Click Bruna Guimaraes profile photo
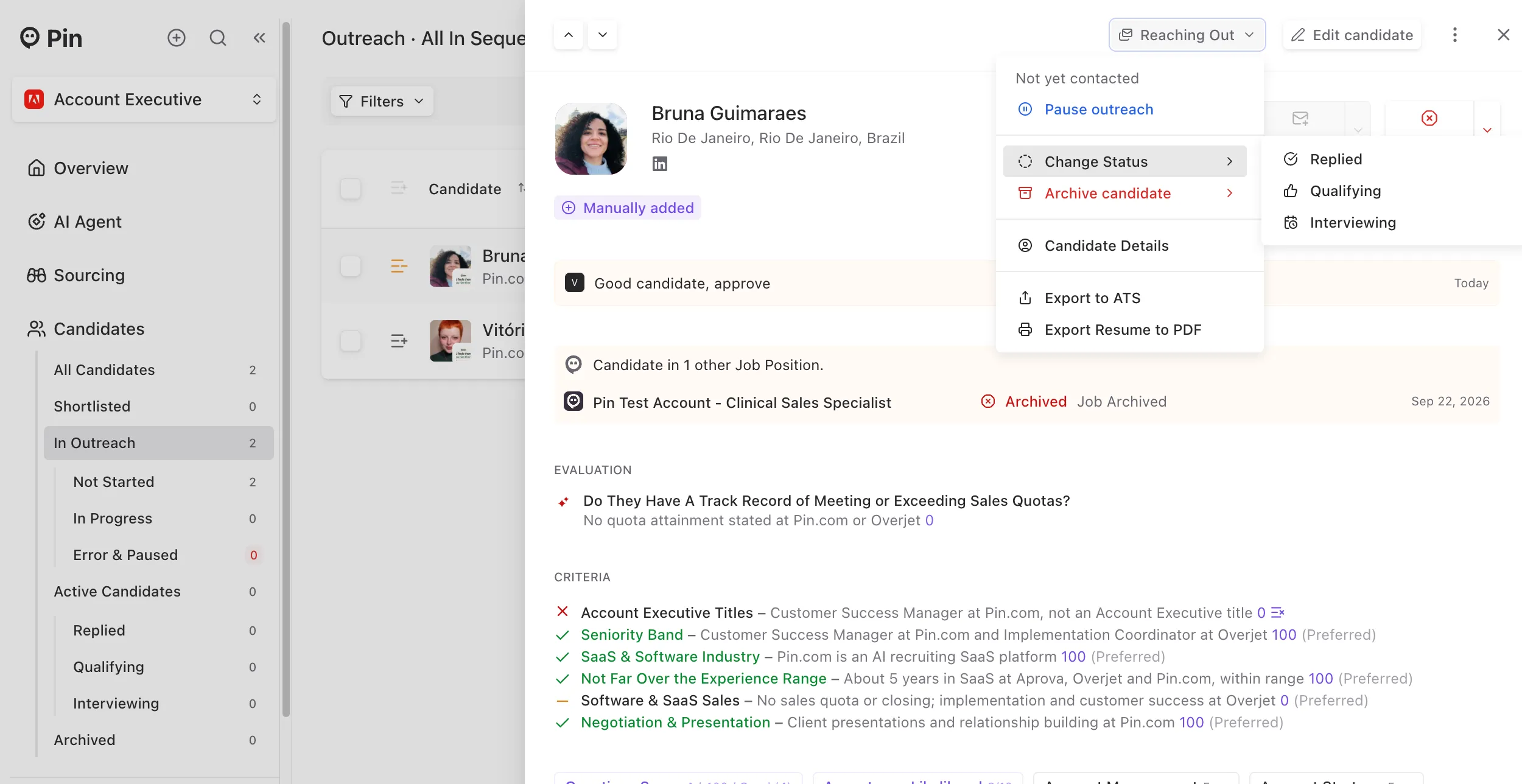 pos(591,139)
